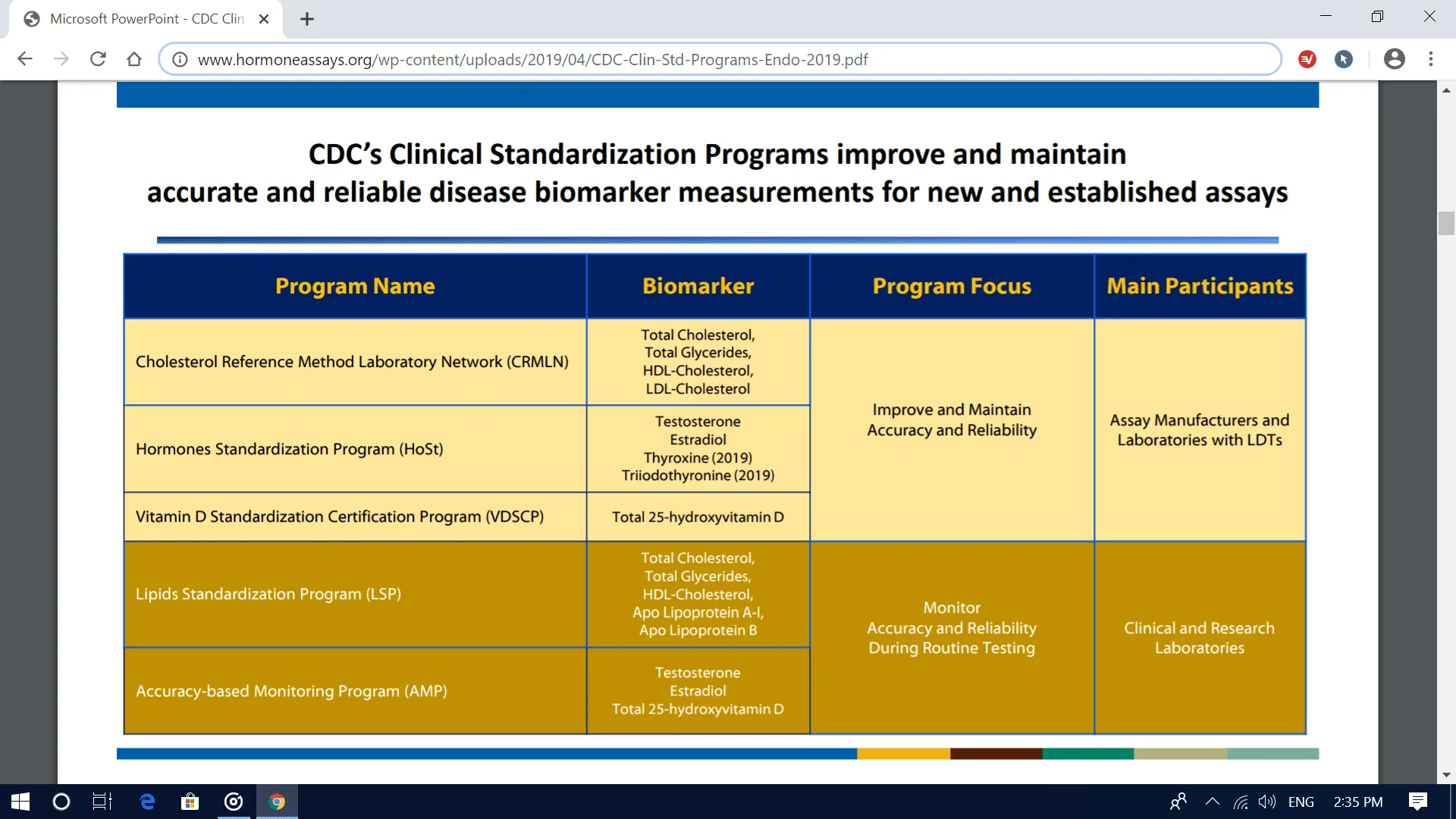Screen dimensions: 1456x819
Task: Click the vertical scrollbar thumb
Action: 1446,224
